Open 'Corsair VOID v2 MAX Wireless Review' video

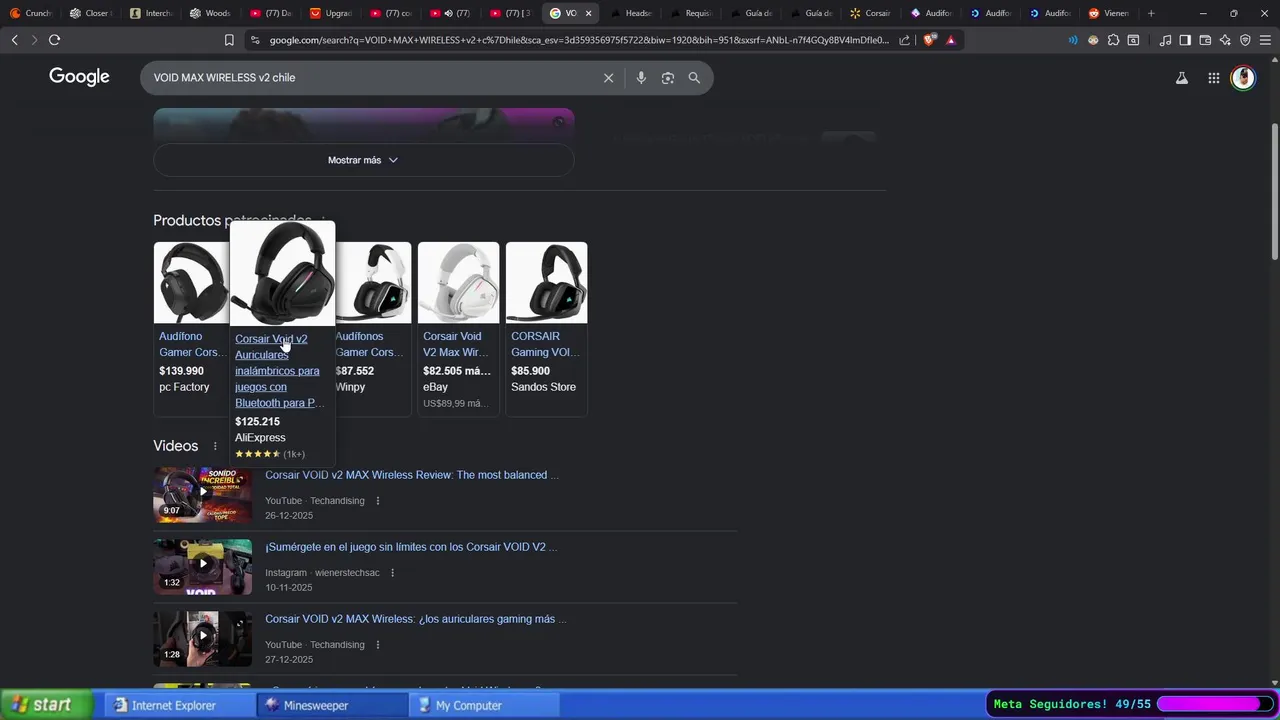(411, 475)
